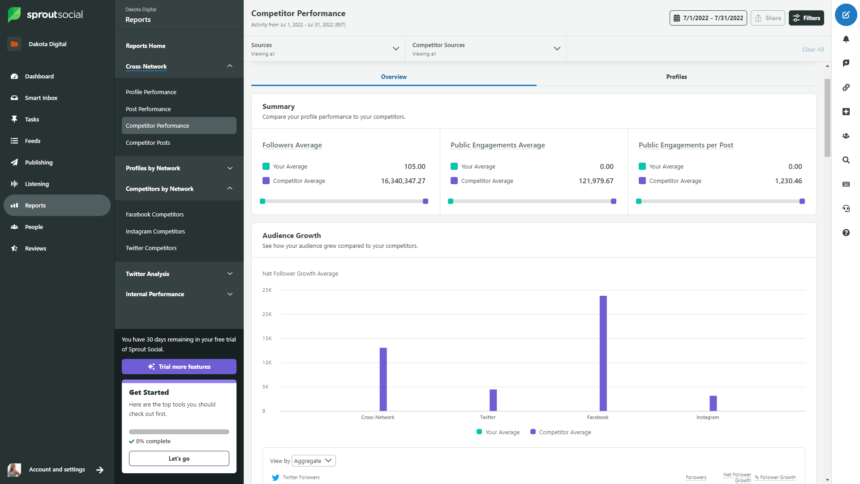Click the Filters button
This screenshot has height=484, width=860.
(807, 18)
